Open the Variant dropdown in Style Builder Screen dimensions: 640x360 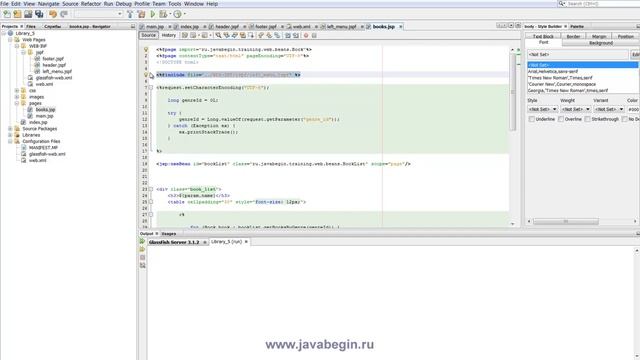click(609, 109)
